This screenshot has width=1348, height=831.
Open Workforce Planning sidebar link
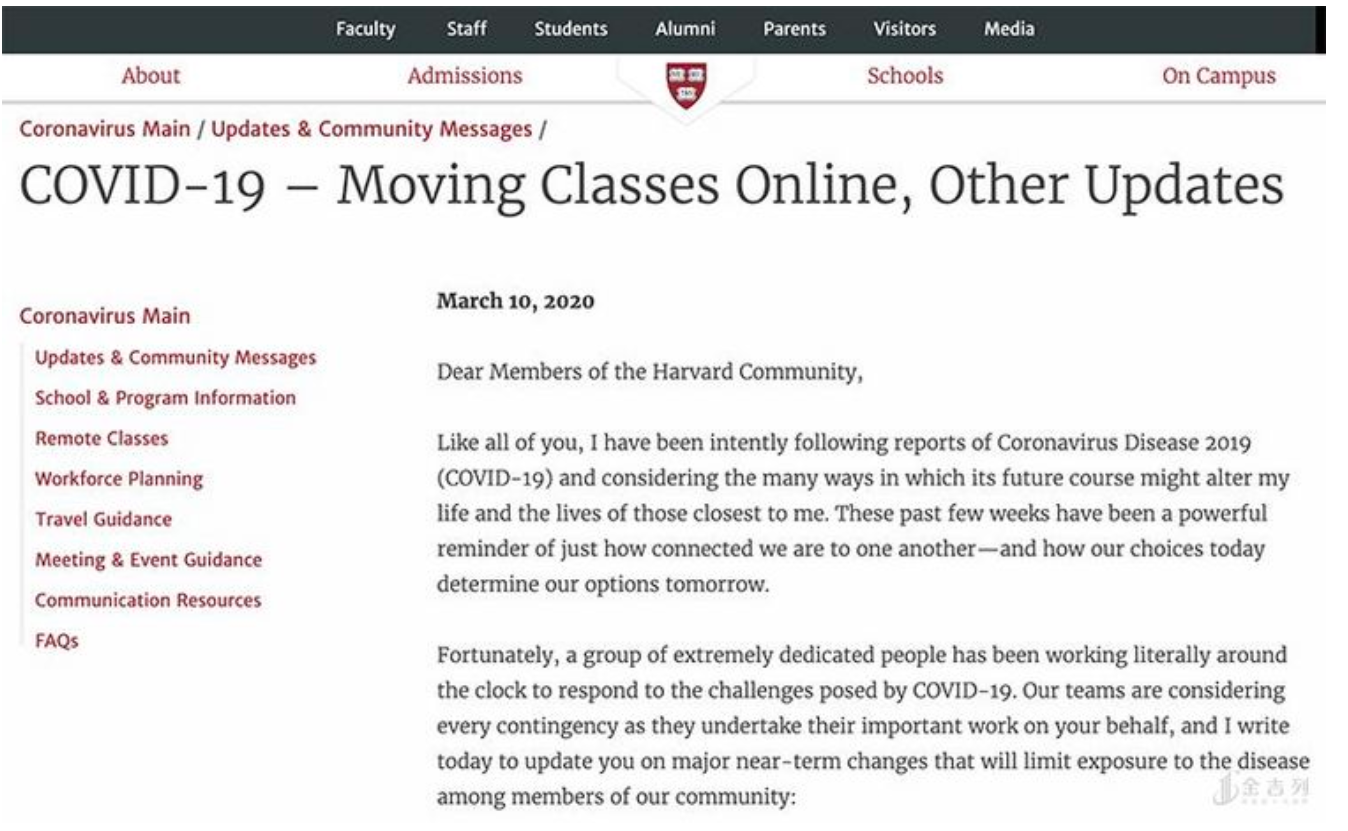click(x=119, y=479)
